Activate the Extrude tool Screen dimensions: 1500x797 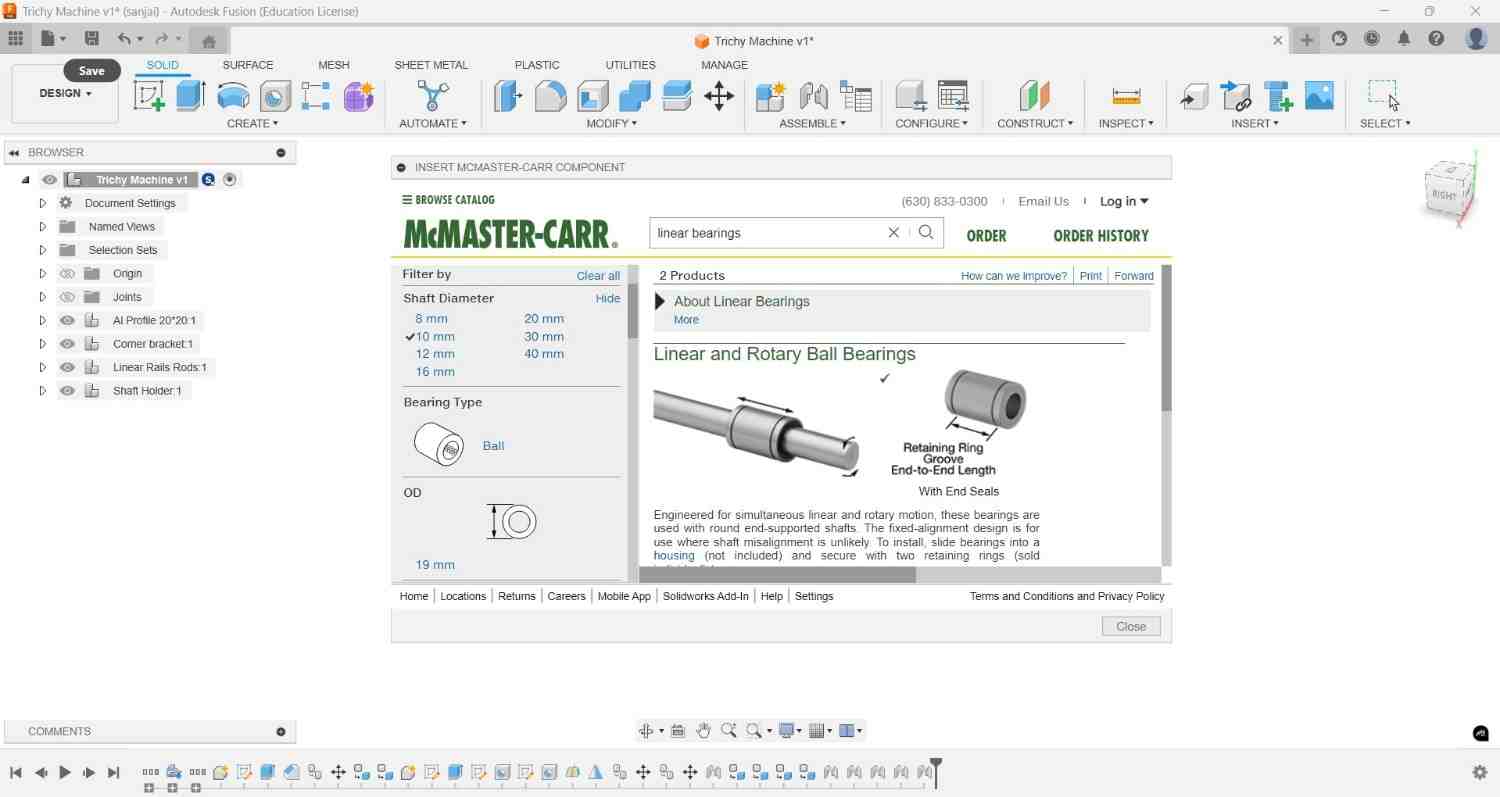coord(188,96)
